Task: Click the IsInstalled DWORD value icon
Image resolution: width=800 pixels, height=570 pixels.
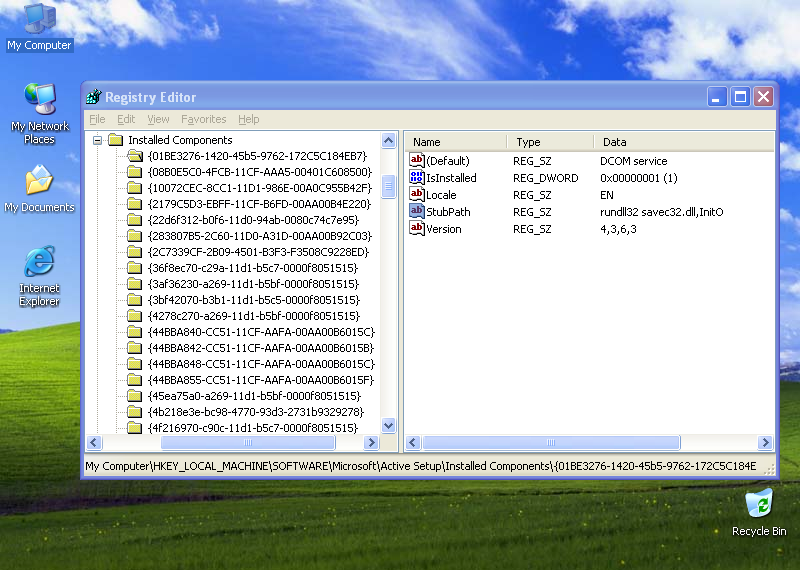Action: point(417,178)
